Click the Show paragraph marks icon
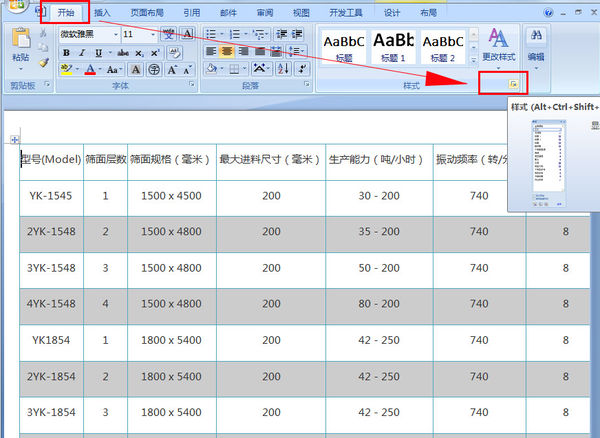 point(302,69)
